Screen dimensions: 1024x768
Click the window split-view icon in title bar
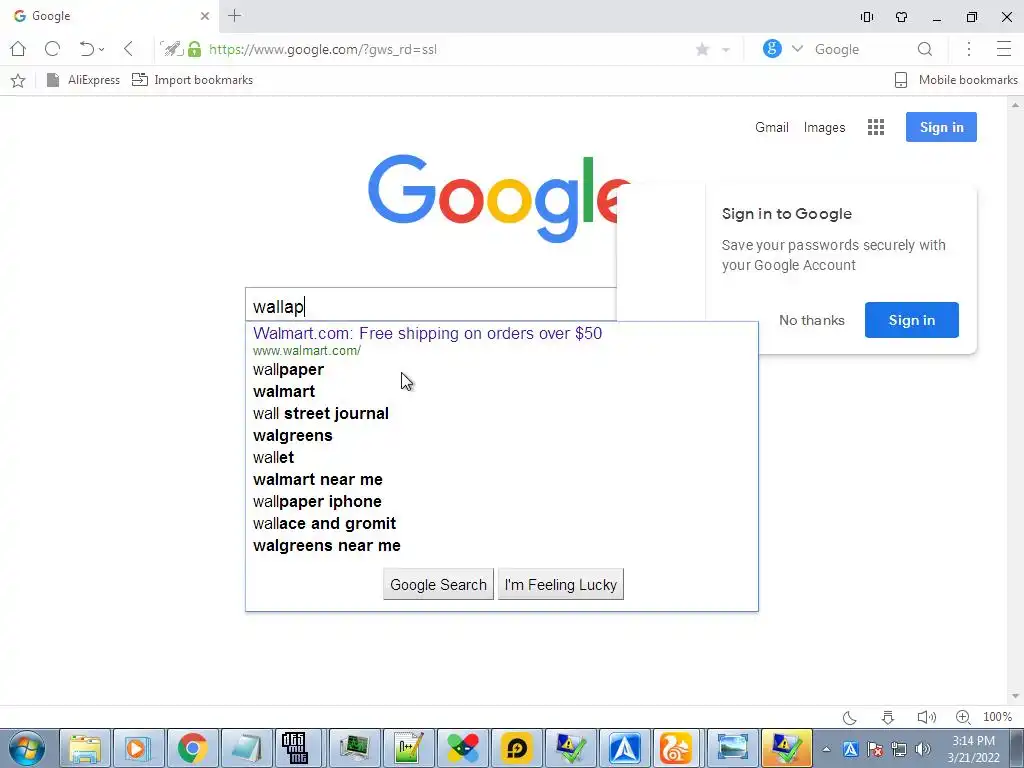[867, 17]
